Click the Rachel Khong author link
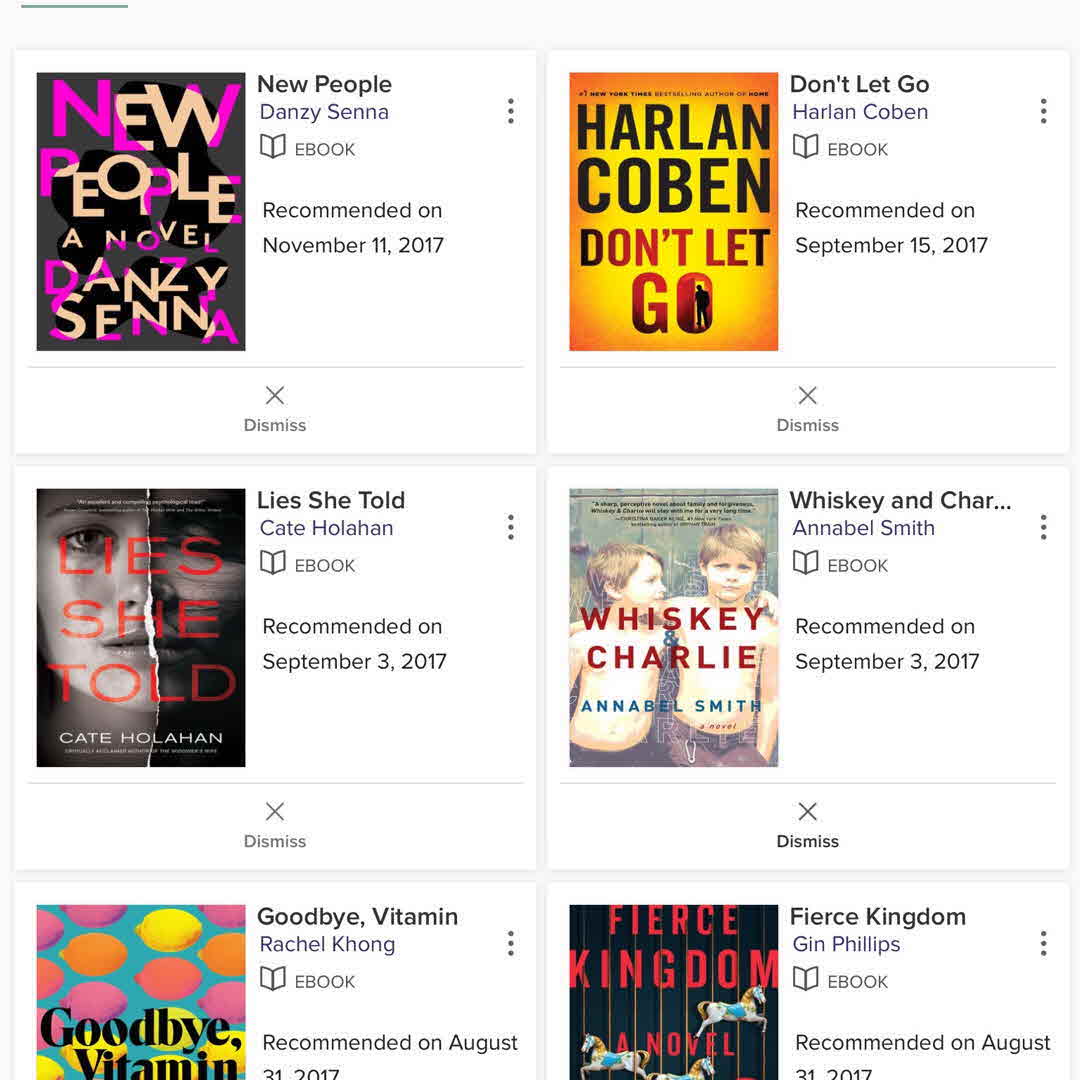The image size is (1080, 1080). point(327,944)
